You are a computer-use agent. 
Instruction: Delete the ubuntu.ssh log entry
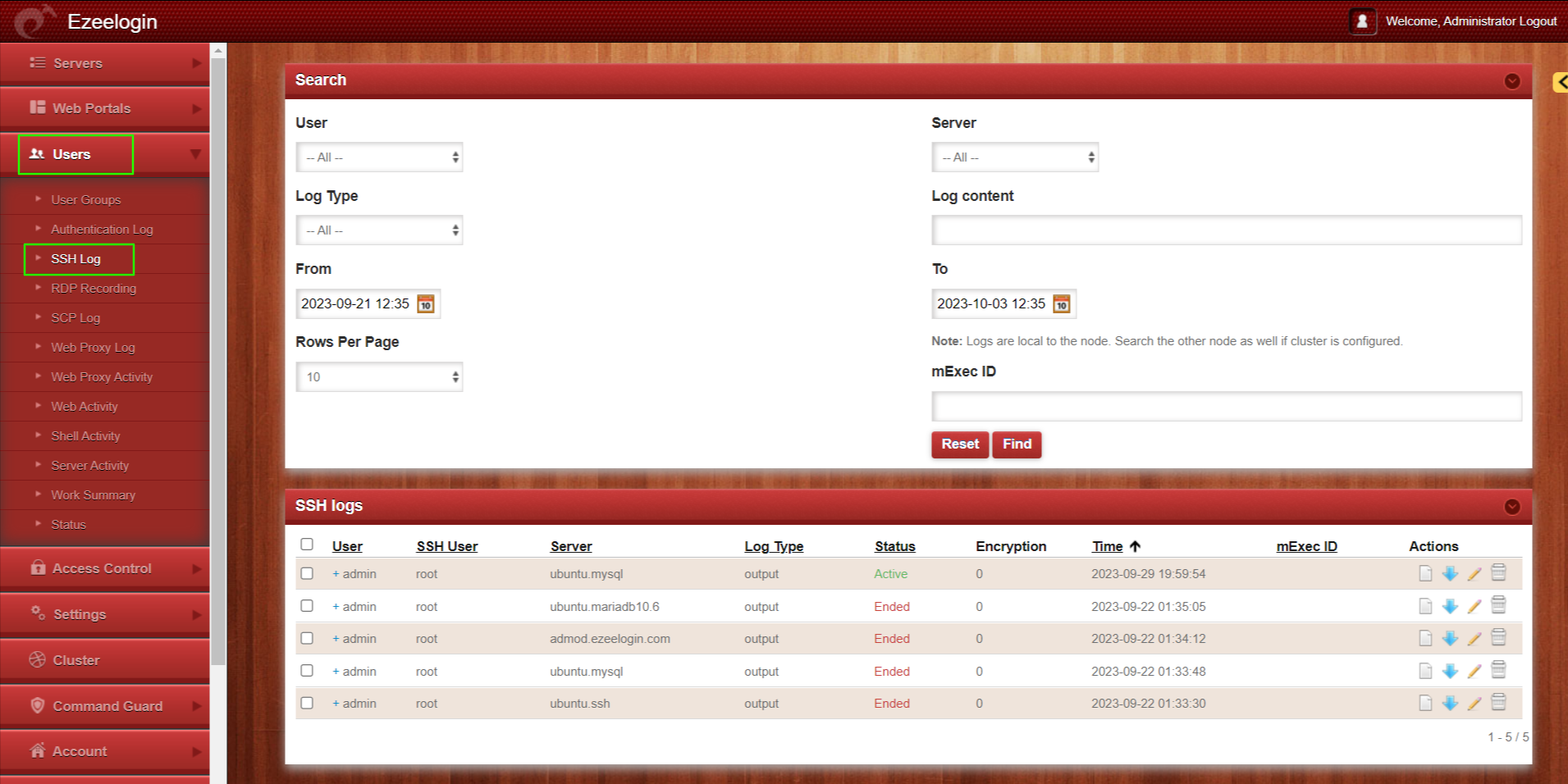pos(1498,702)
